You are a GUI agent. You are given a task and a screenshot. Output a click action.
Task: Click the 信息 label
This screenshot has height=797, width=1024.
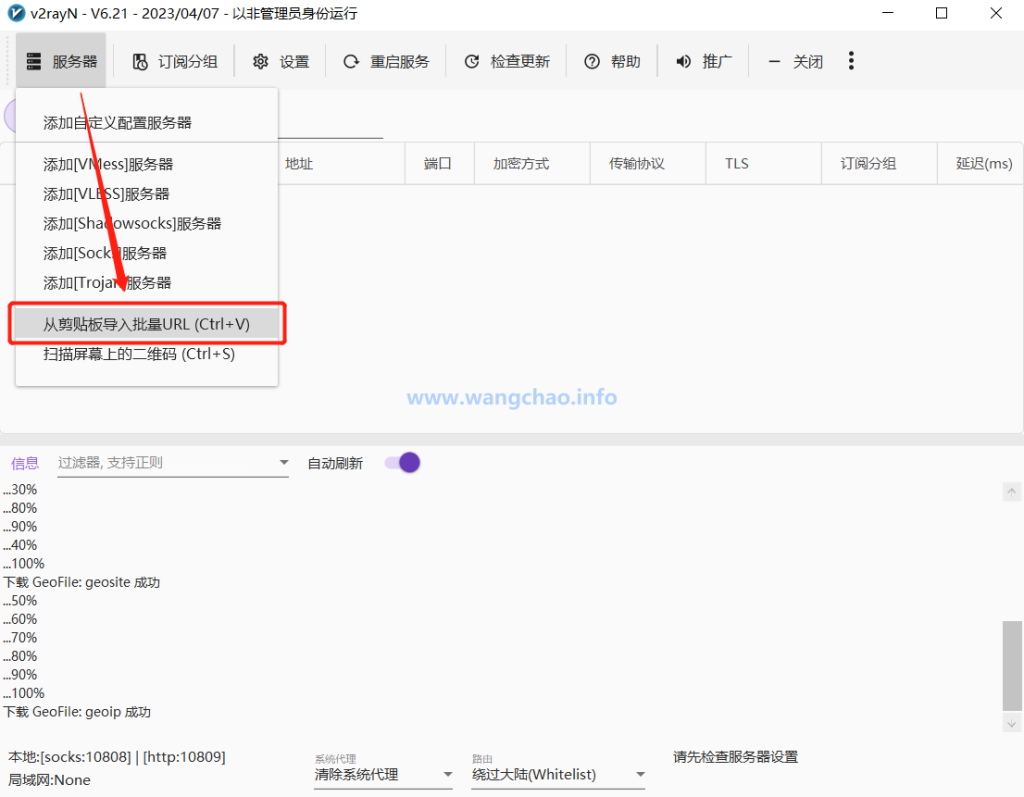25,463
